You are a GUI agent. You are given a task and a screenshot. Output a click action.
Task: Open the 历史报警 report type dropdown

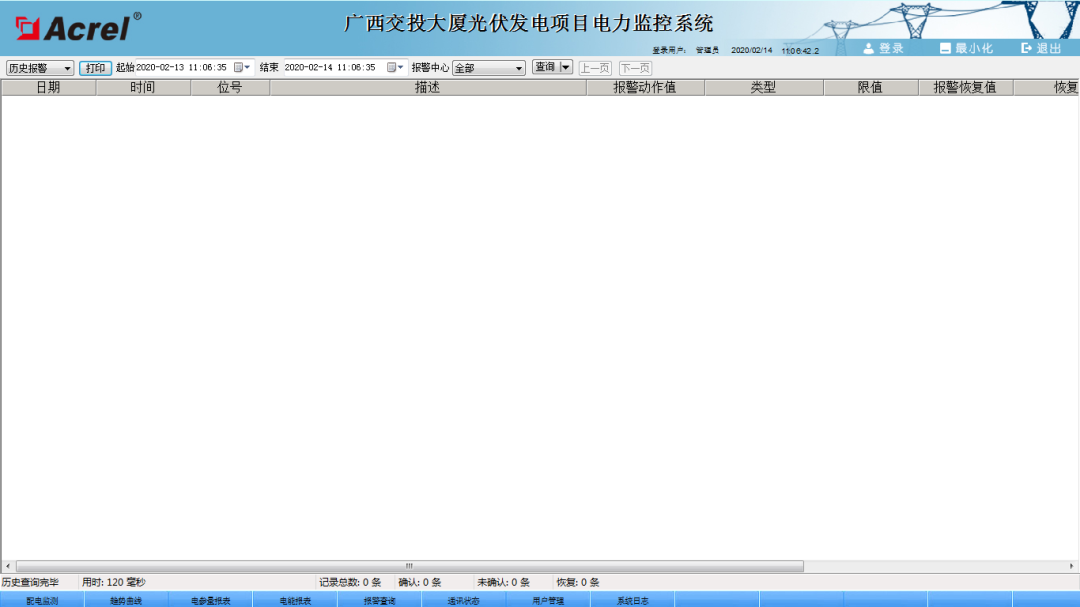click(69, 67)
